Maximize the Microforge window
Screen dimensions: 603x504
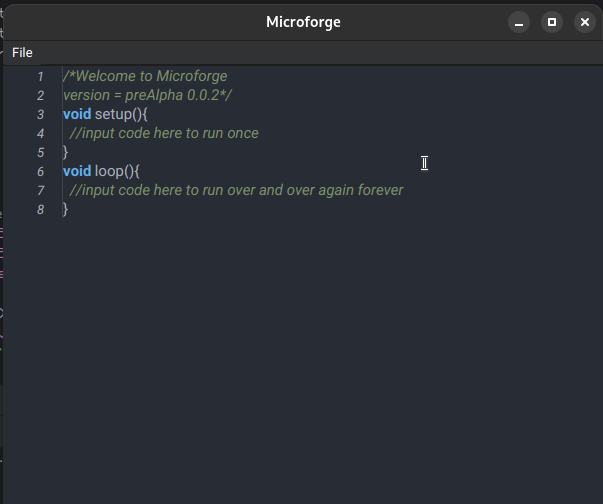click(x=551, y=22)
